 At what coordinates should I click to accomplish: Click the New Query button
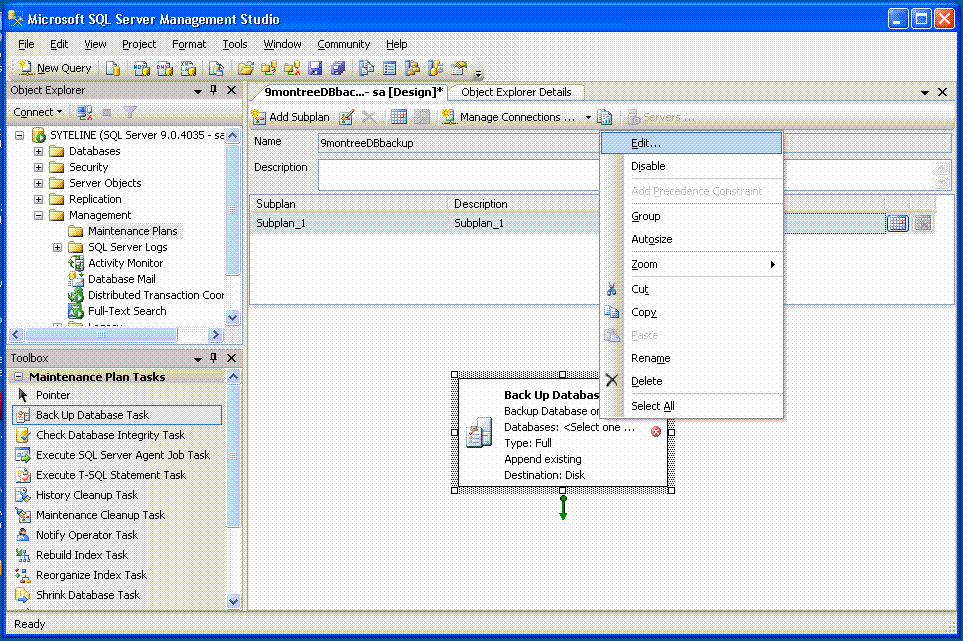(54, 67)
